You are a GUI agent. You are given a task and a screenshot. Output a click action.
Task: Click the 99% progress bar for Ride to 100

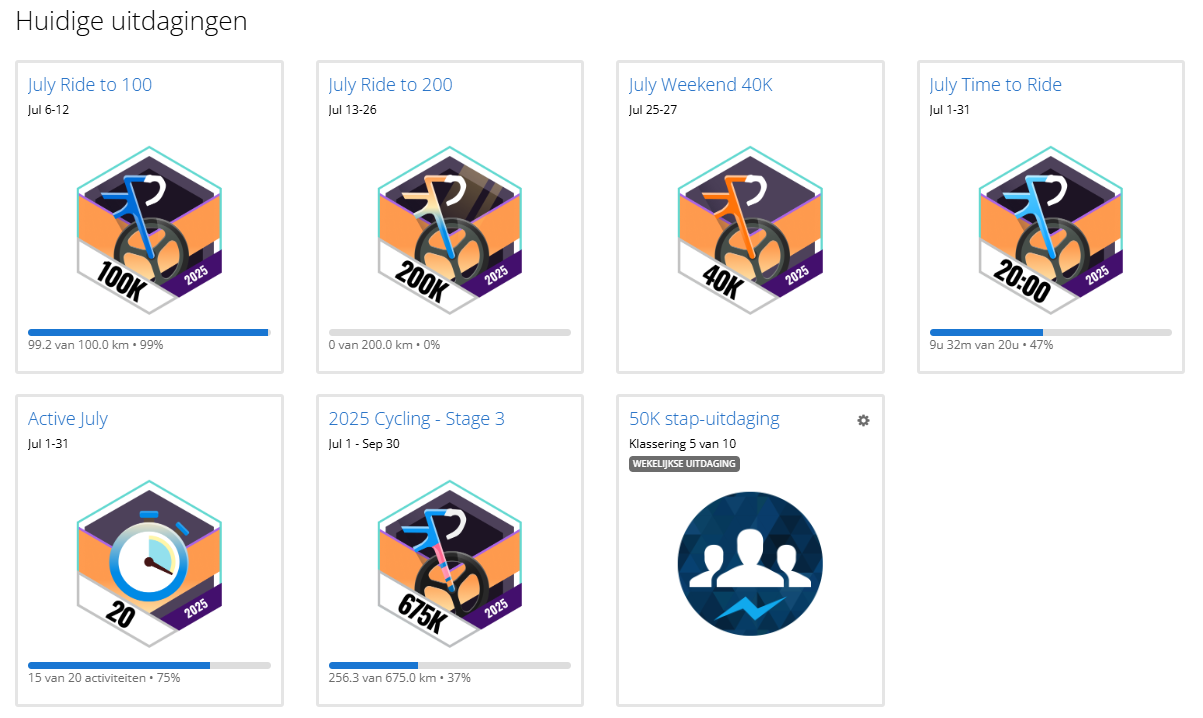pos(149,332)
